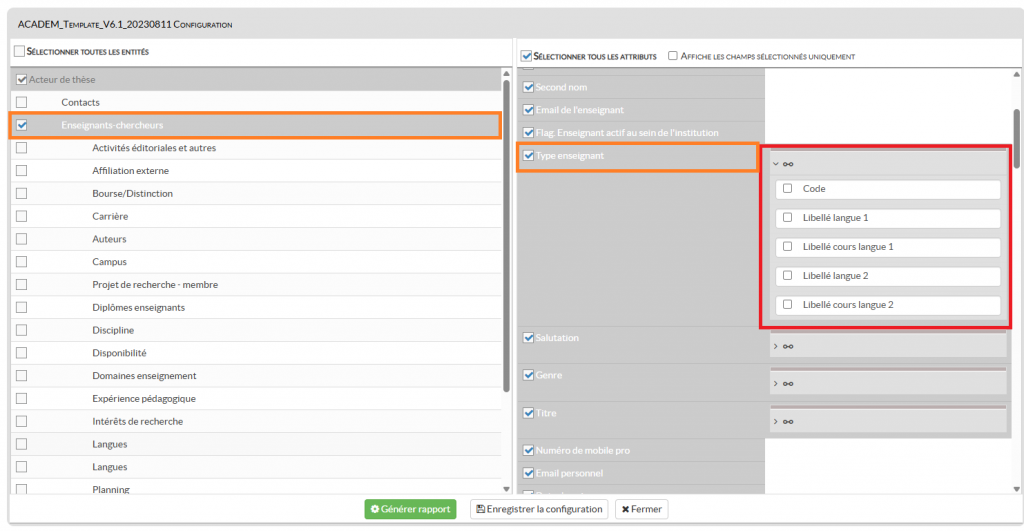Click the link icon in Titre row

click(789, 421)
